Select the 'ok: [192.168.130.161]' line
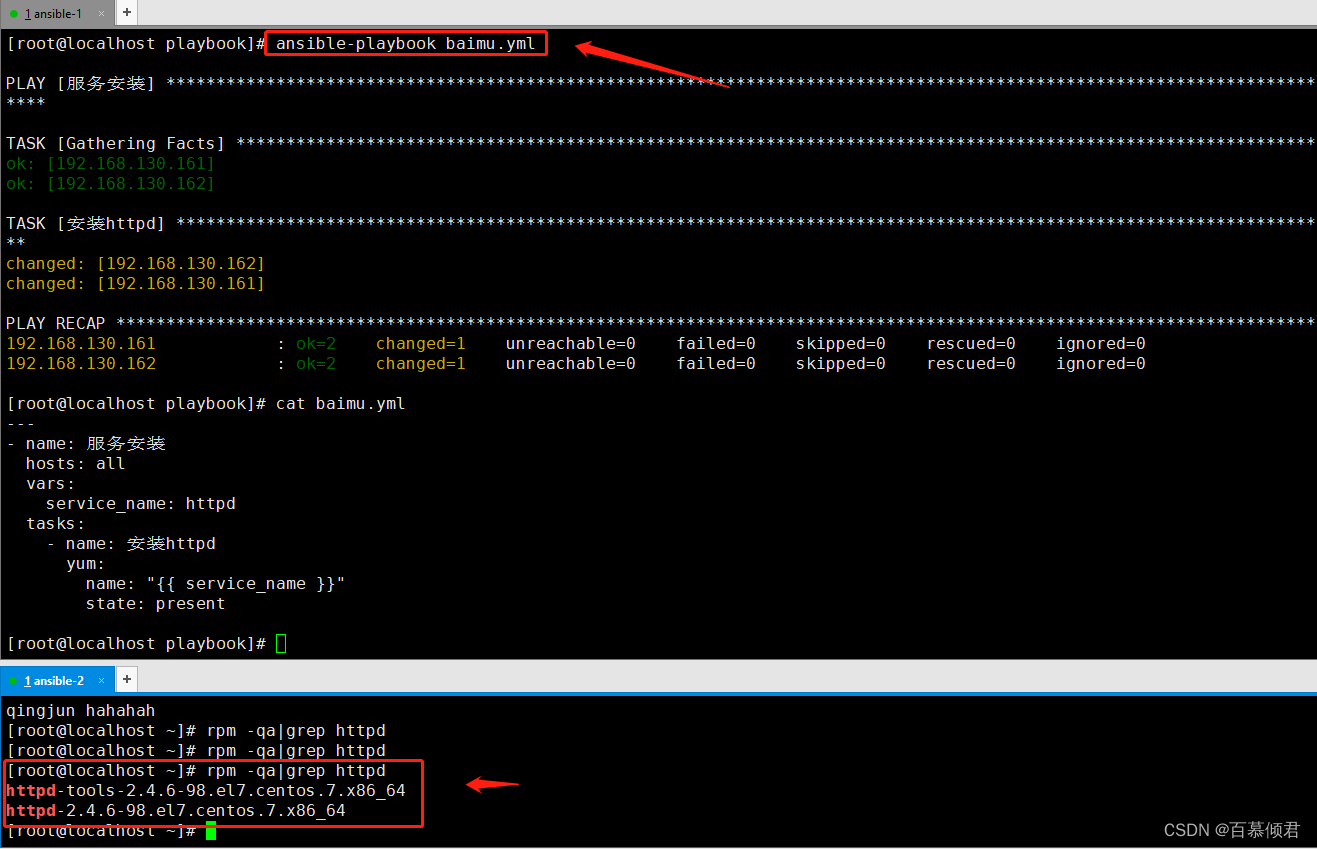The height and width of the screenshot is (849, 1317). (x=110, y=164)
